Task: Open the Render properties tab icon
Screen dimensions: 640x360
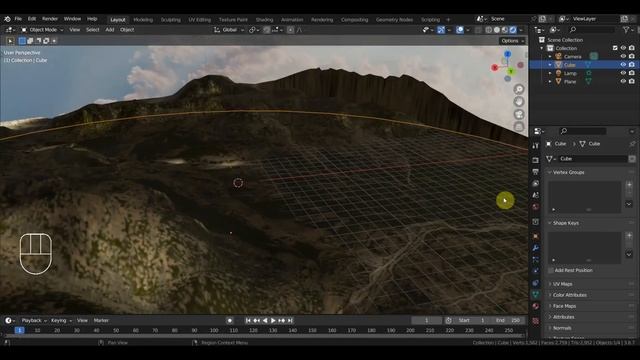Action: [536, 160]
